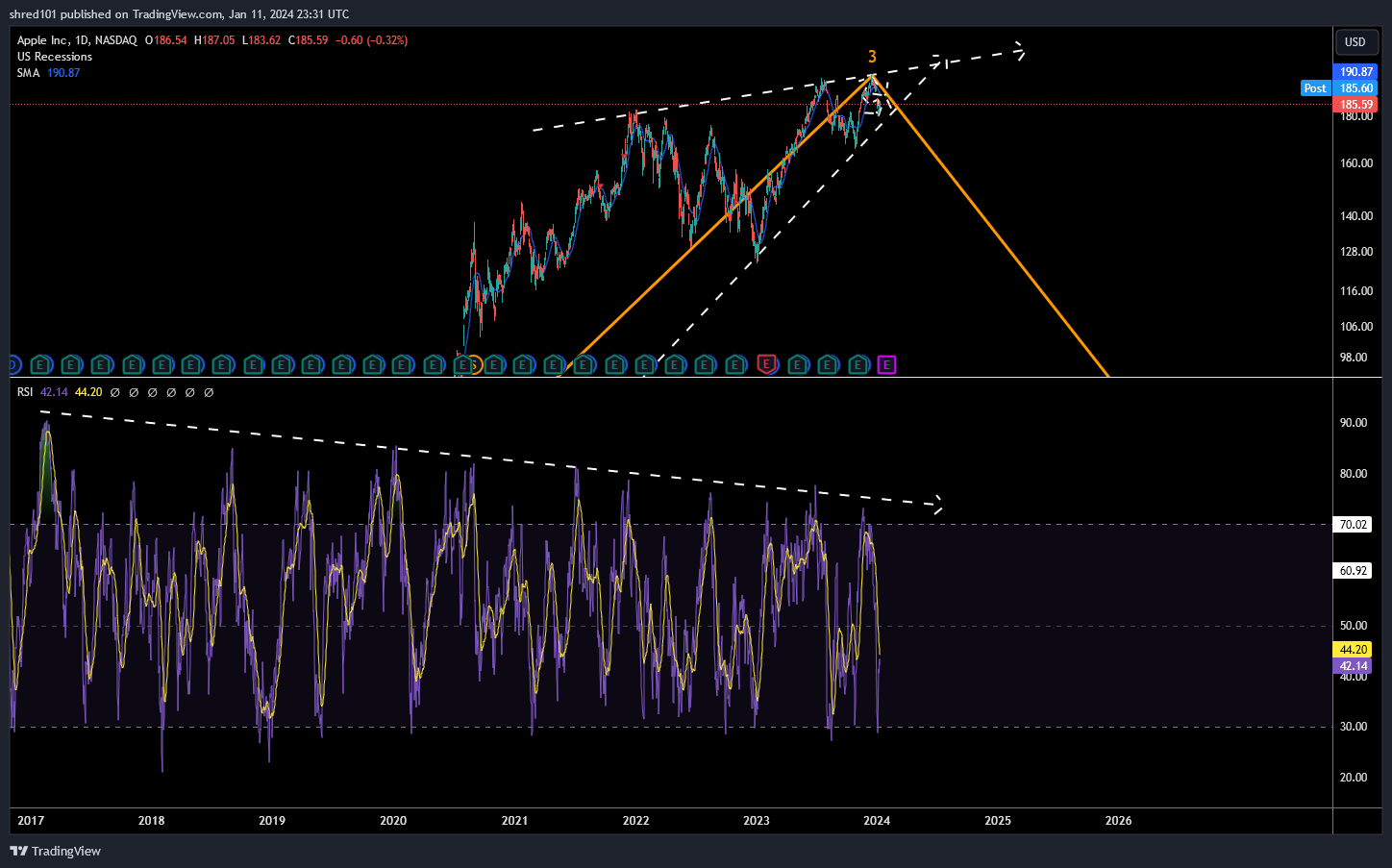Select the RSI indicator legend label
The image size is (1392, 868).
25,392
